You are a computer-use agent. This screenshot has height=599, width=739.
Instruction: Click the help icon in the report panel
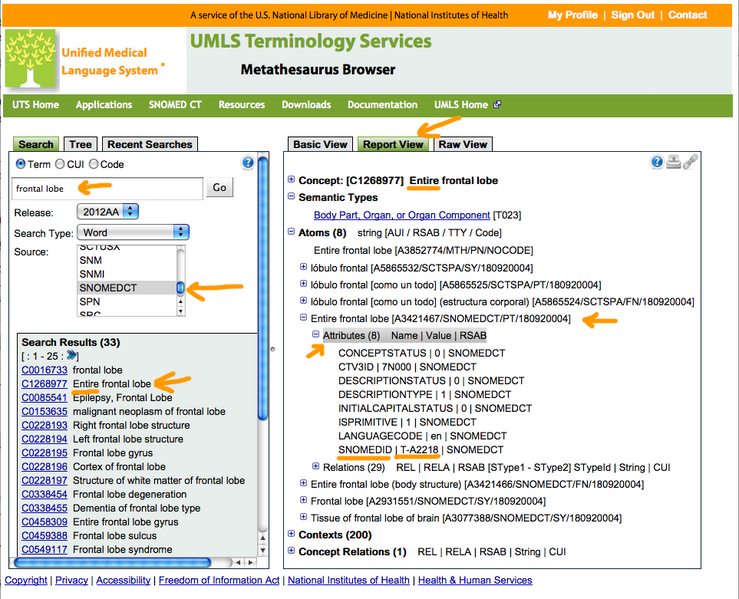point(657,163)
